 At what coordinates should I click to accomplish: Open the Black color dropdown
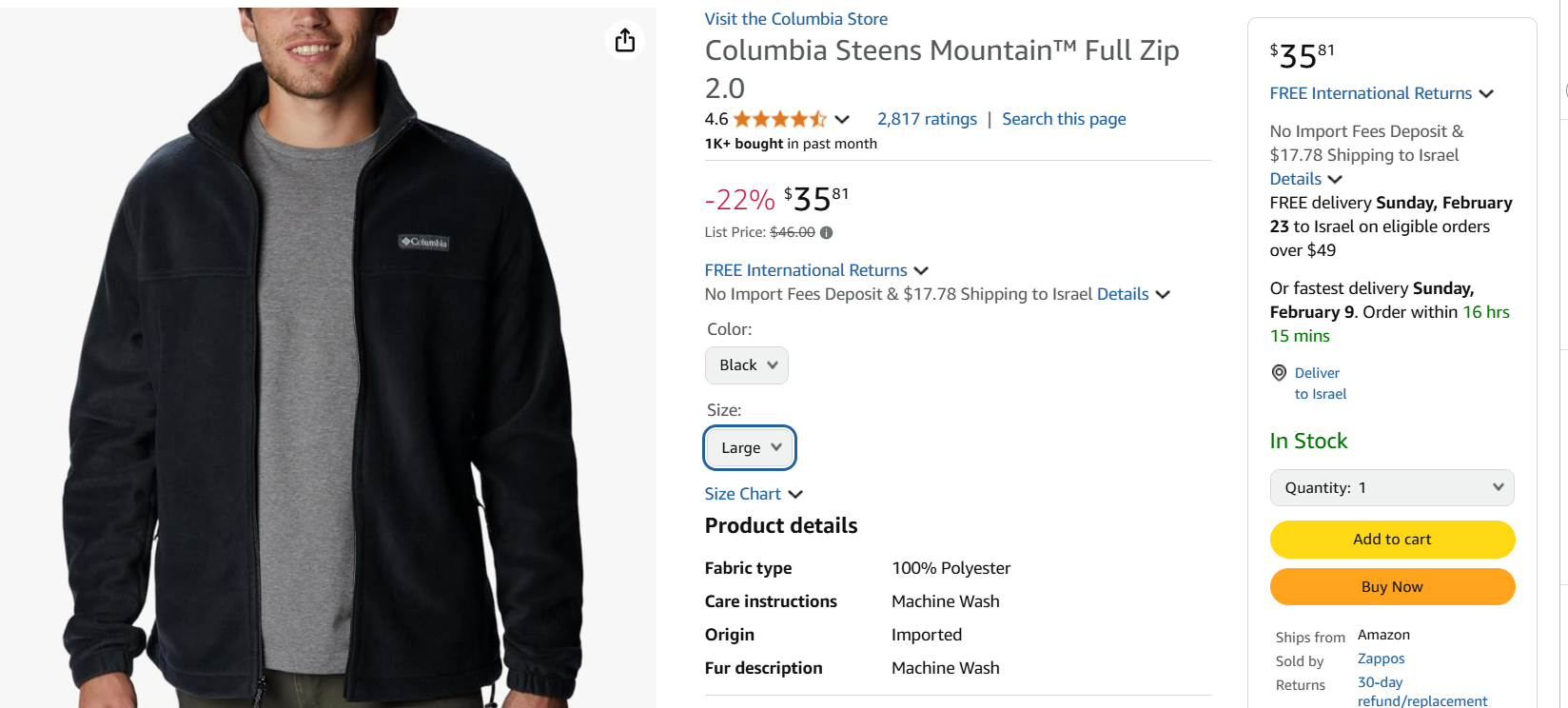click(747, 365)
